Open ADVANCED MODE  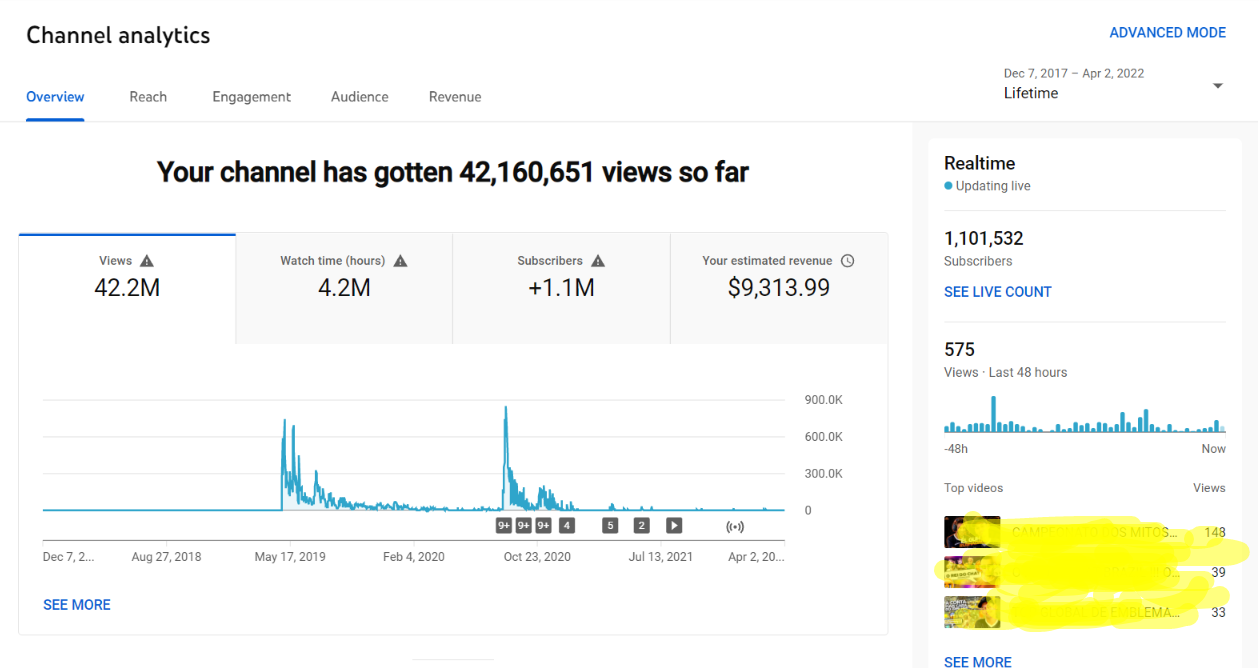(1167, 33)
